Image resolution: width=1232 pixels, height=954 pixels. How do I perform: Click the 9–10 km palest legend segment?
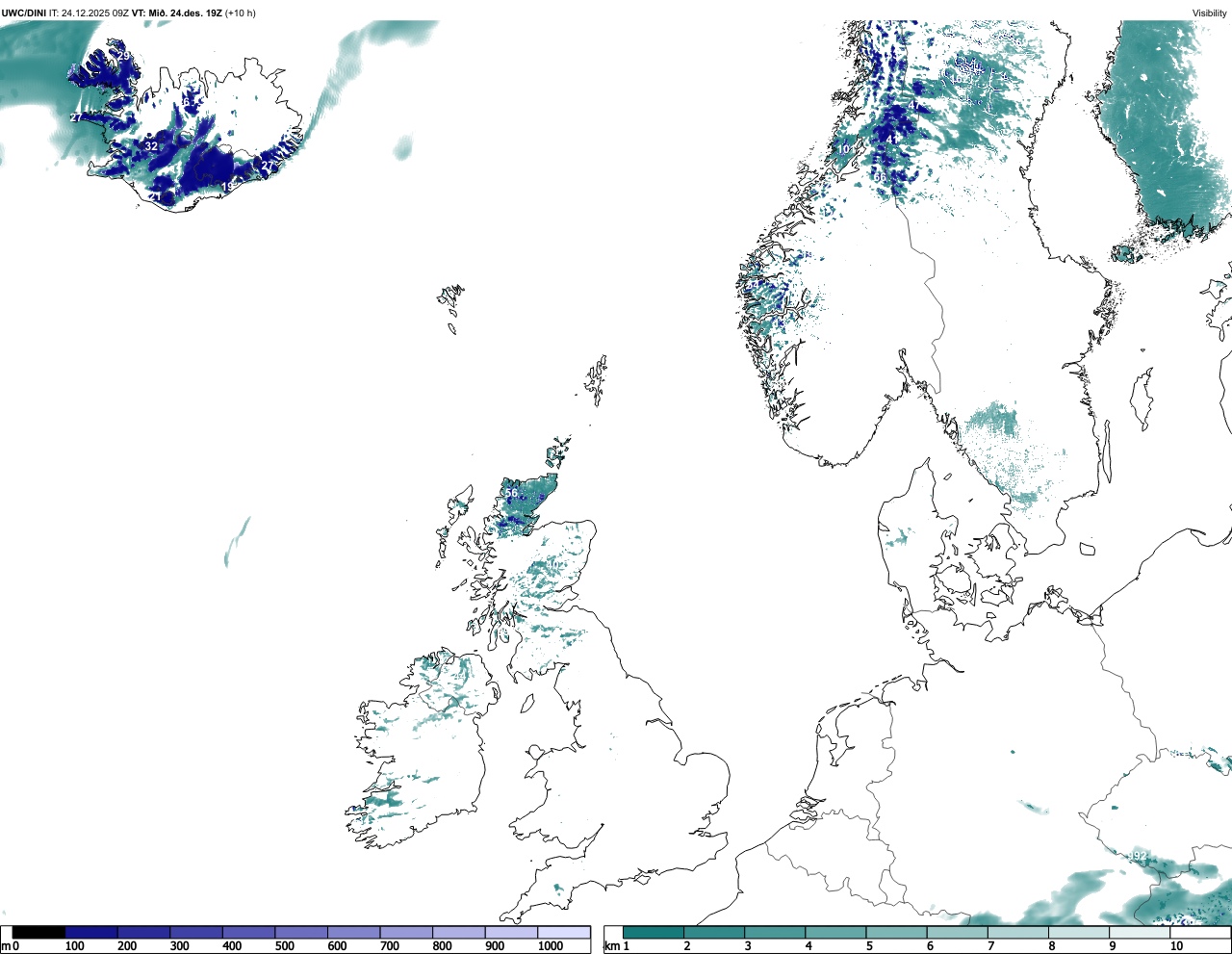[x=1139, y=932]
